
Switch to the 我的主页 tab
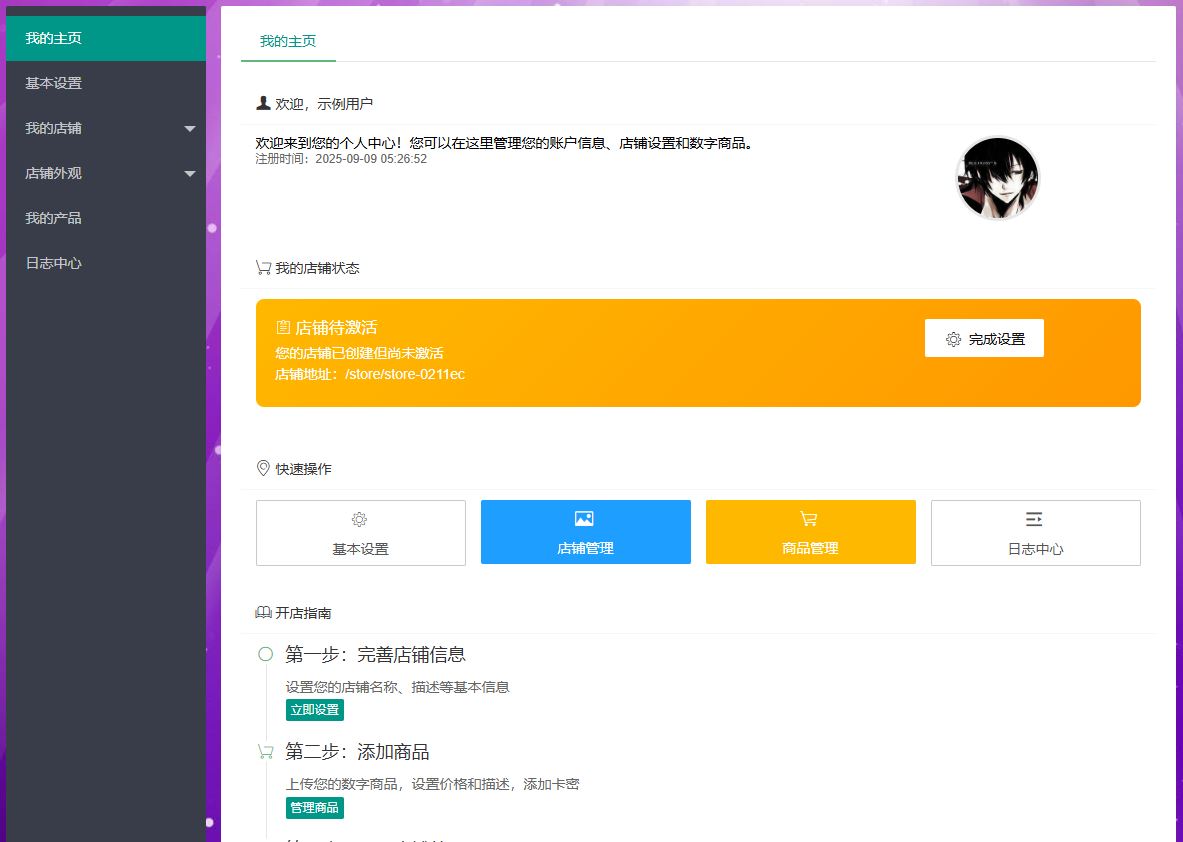[287, 43]
